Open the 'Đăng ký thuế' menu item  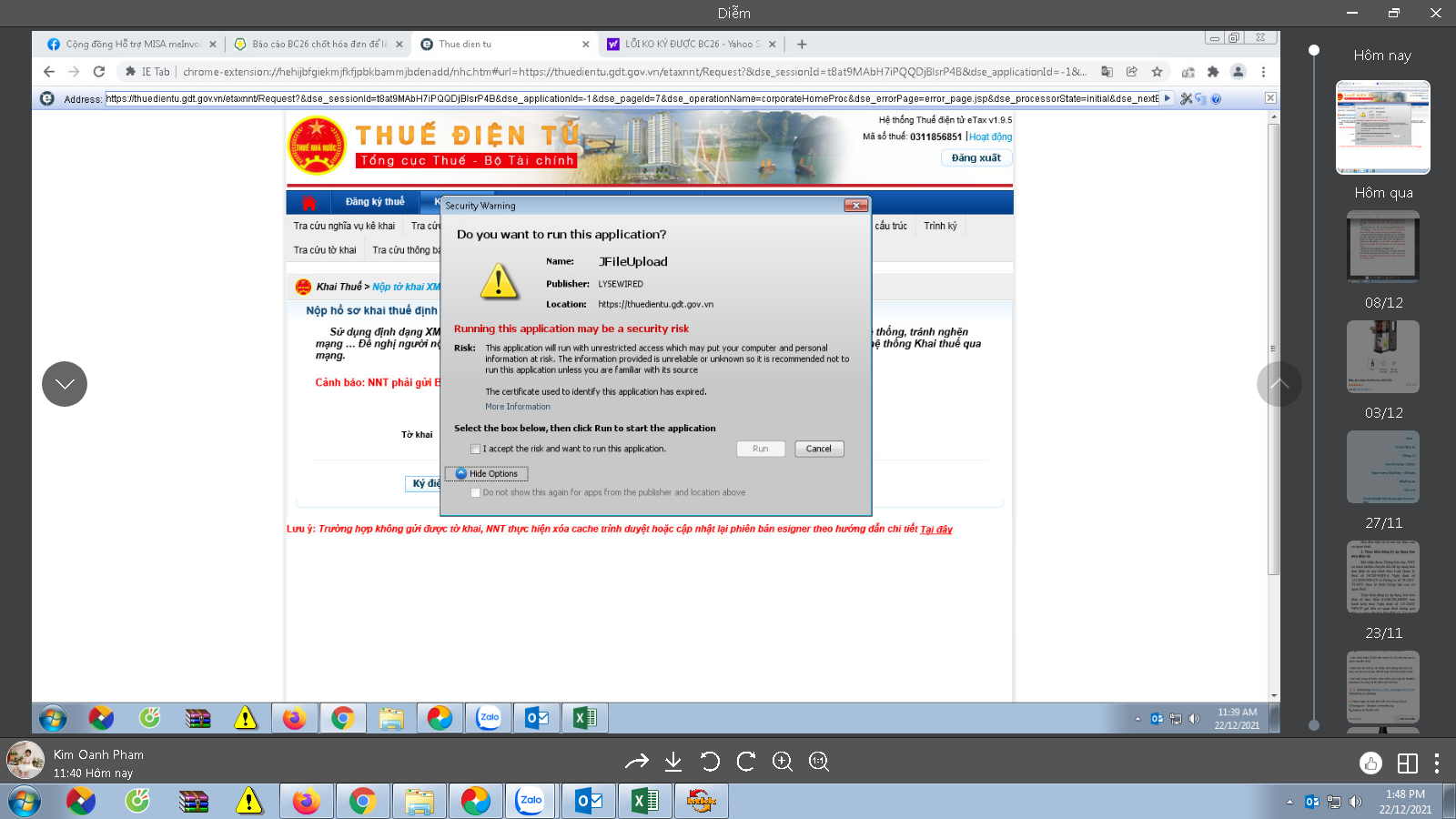(x=374, y=202)
